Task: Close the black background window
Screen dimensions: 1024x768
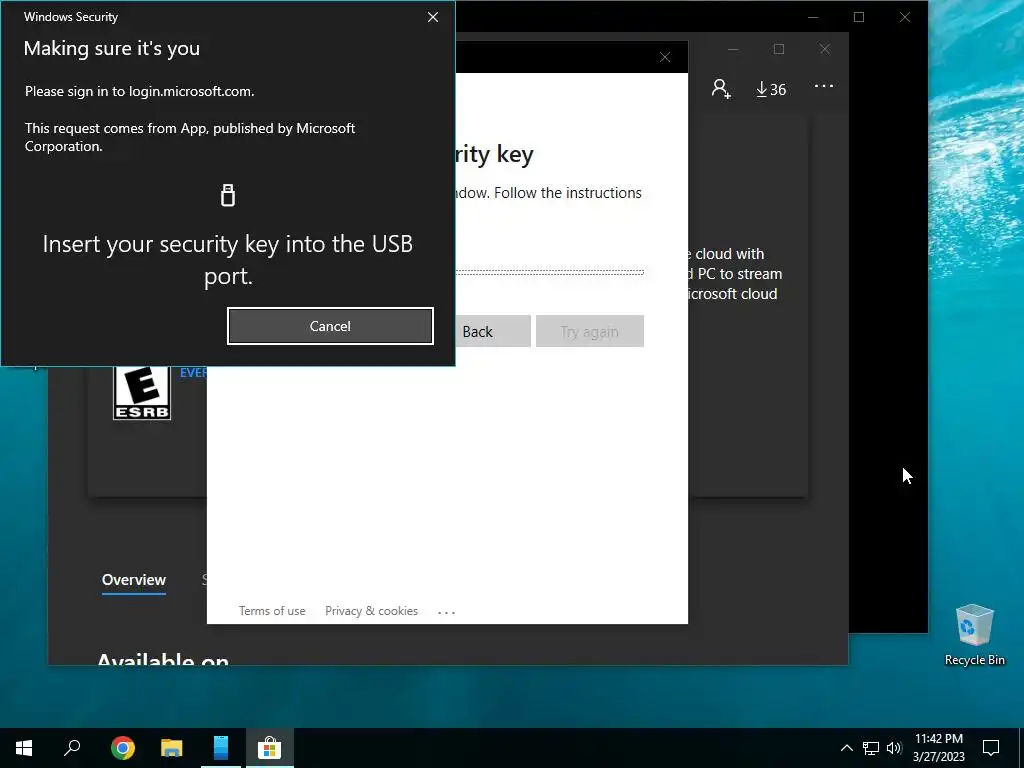Action: [x=904, y=17]
